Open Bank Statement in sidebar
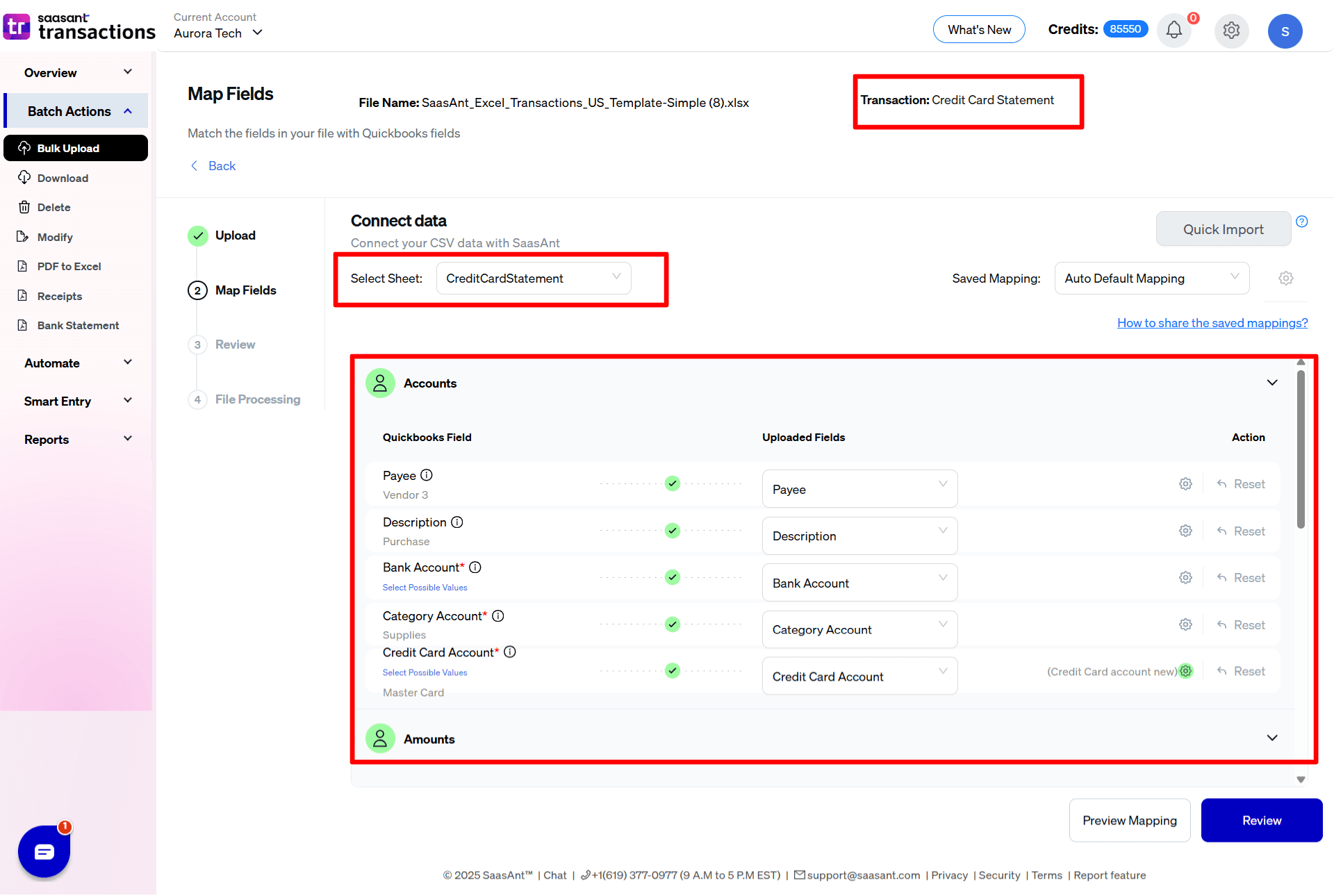 tap(78, 326)
